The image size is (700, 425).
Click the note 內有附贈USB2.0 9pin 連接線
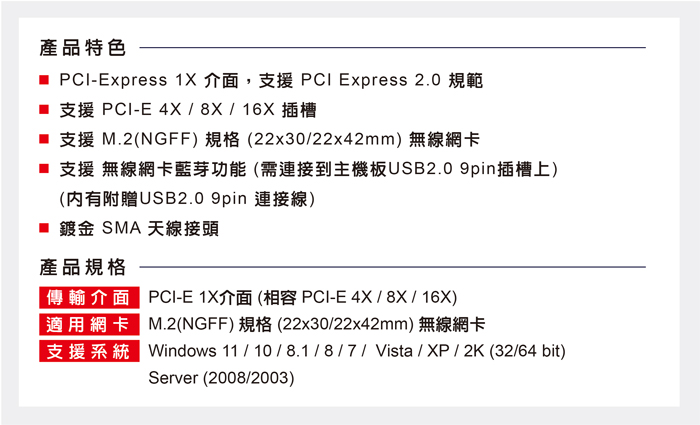tap(188, 199)
